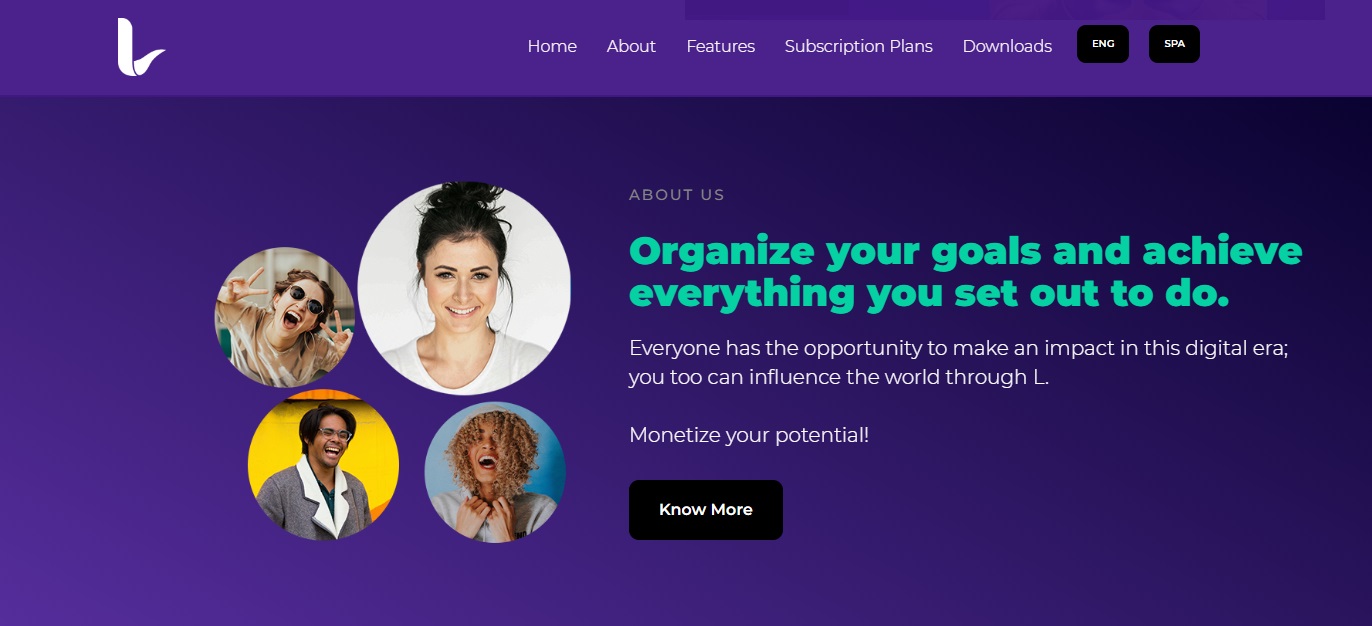
Task: Click the heading line 'Organize your goals and achieve'
Action: (965, 250)
